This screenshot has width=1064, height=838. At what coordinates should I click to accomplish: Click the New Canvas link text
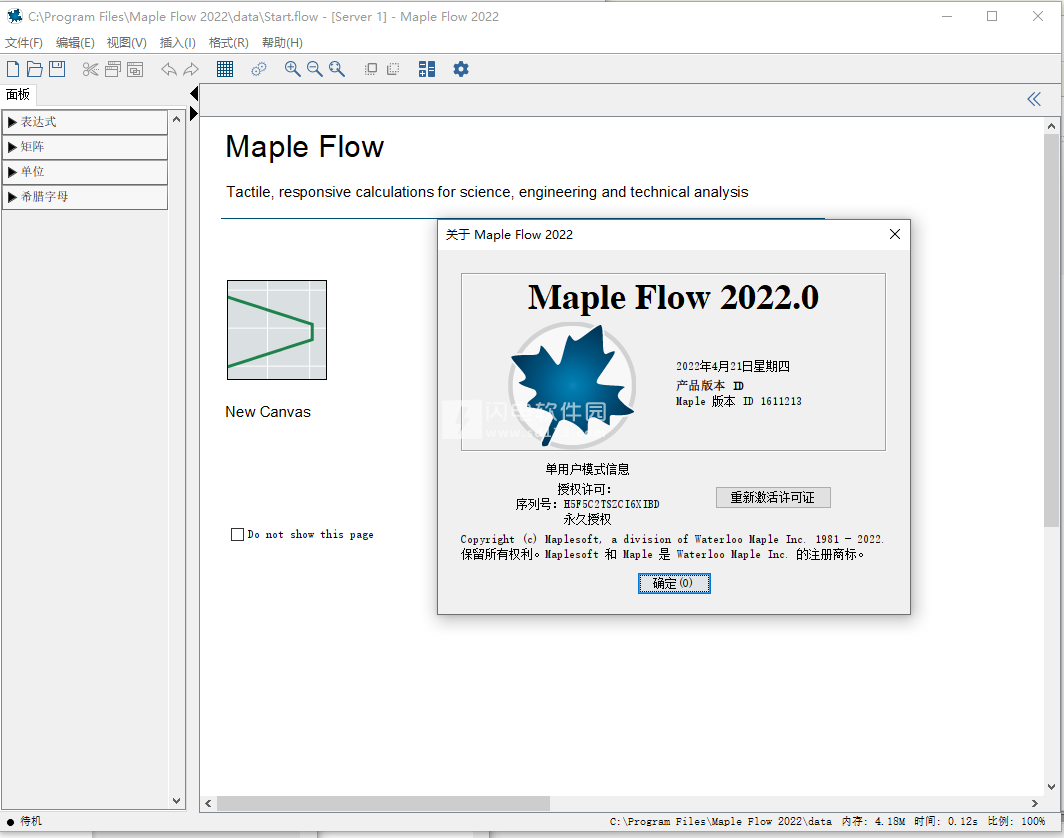268,412
